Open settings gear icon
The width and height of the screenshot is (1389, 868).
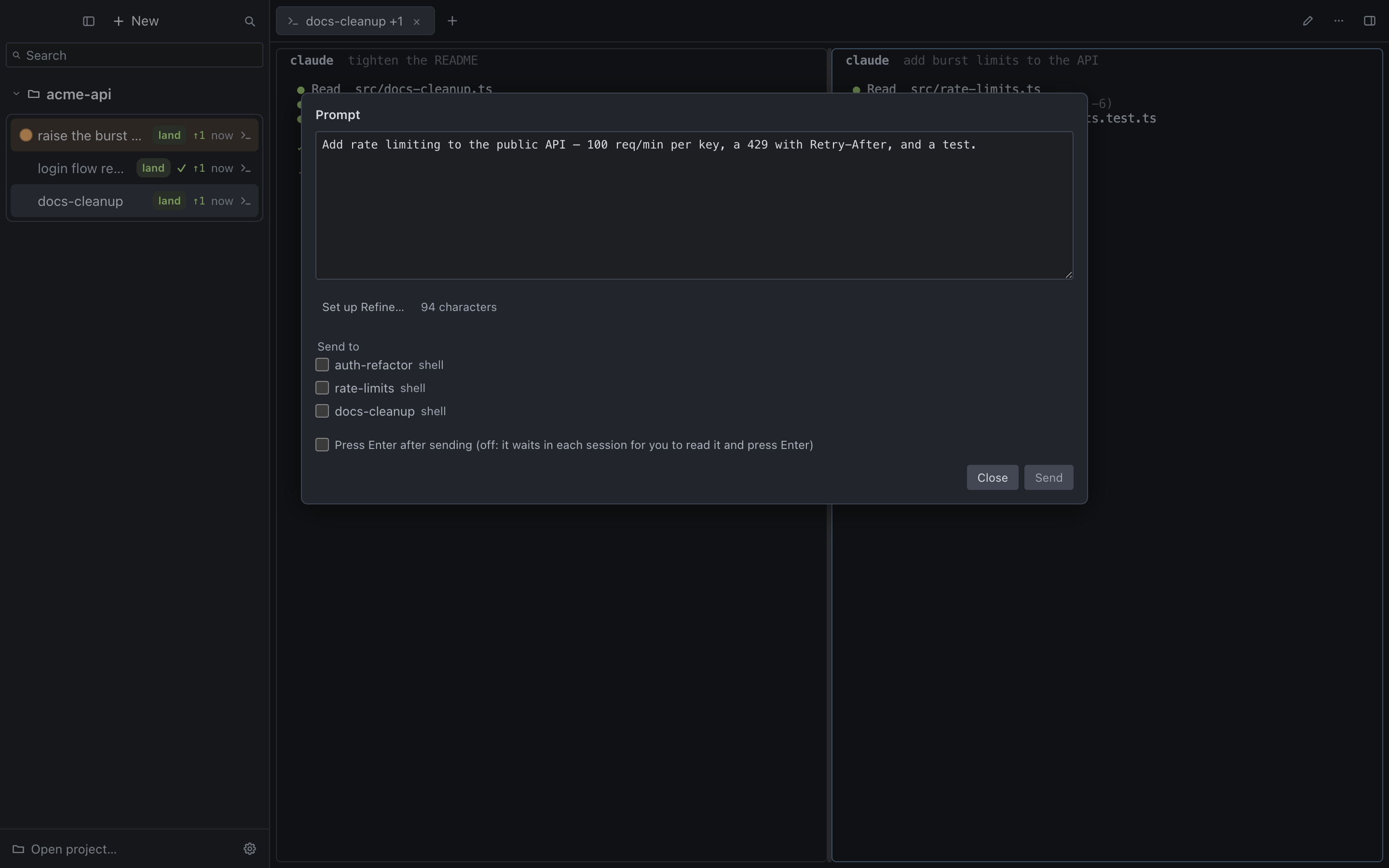250,849
